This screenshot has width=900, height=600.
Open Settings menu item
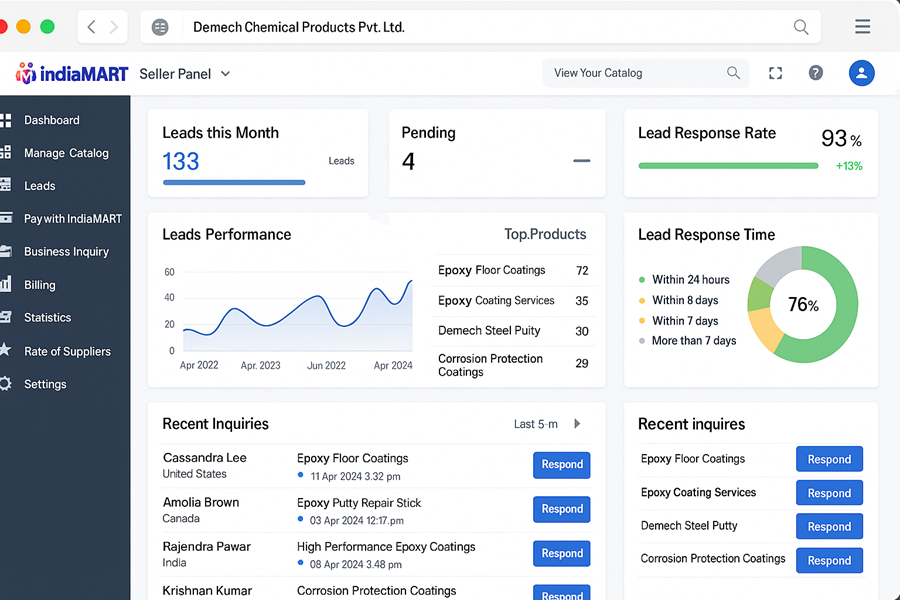tap(45, 384)
